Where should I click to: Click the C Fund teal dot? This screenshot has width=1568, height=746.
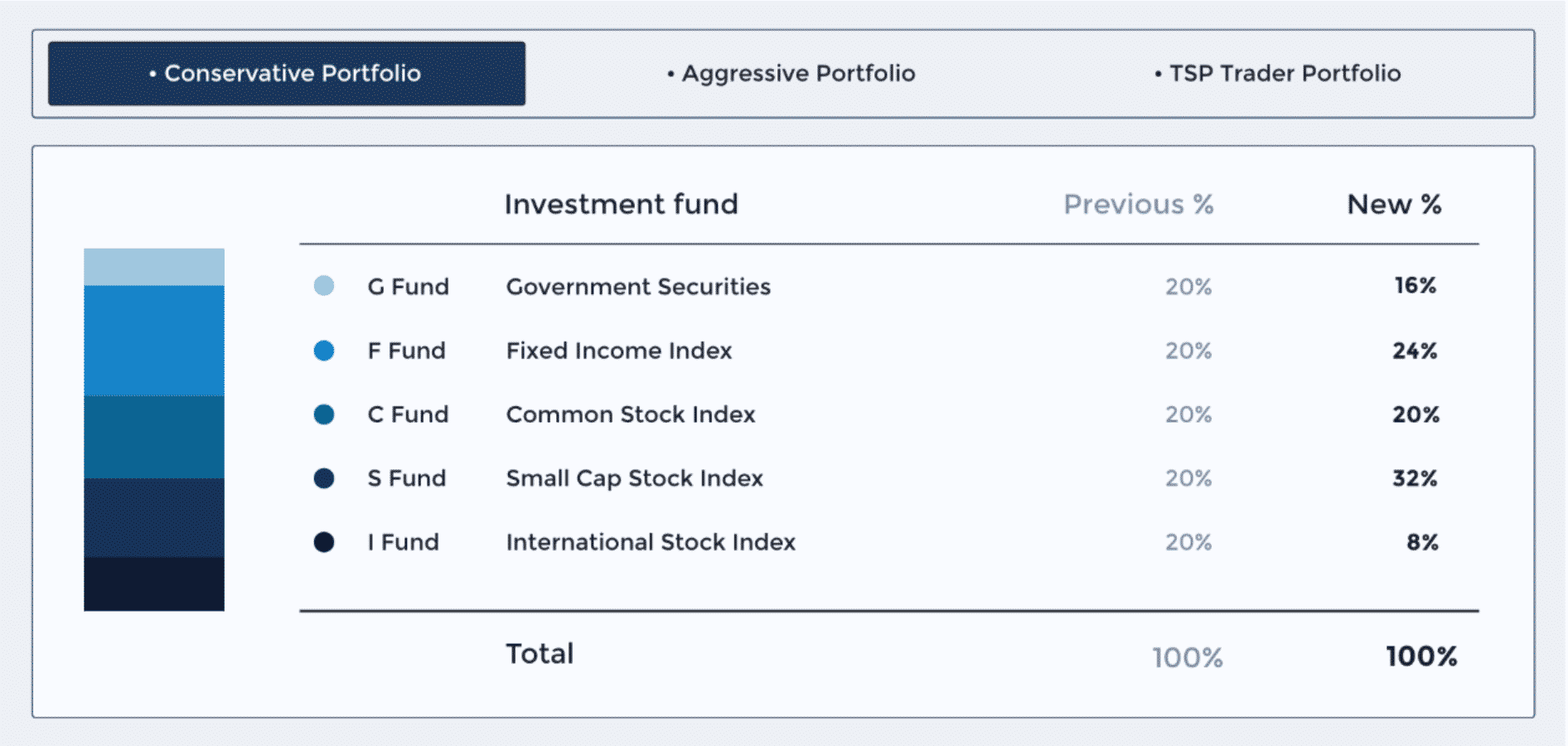(324, 414)
